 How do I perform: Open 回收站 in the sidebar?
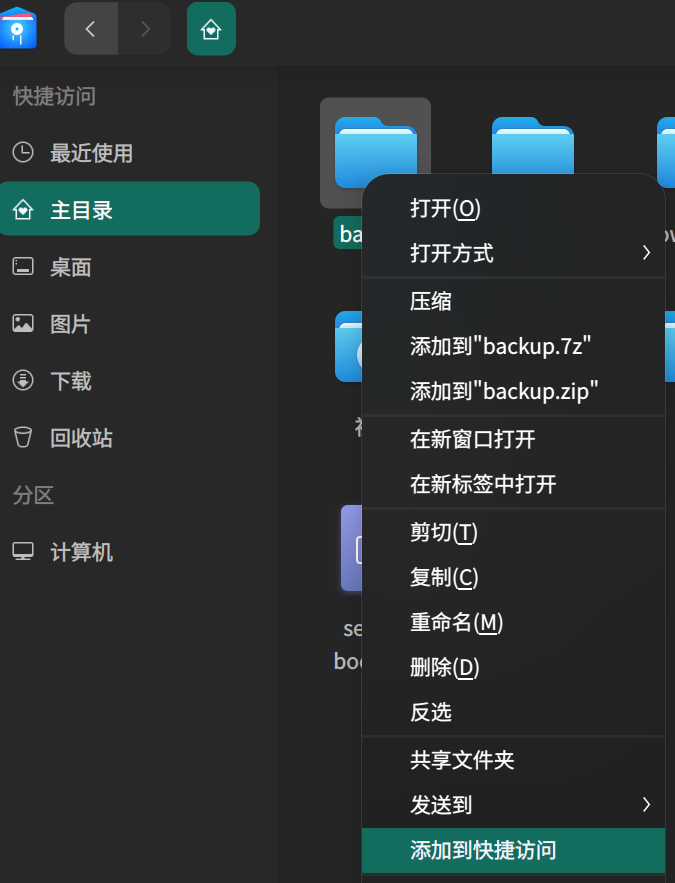coord(130,438)
